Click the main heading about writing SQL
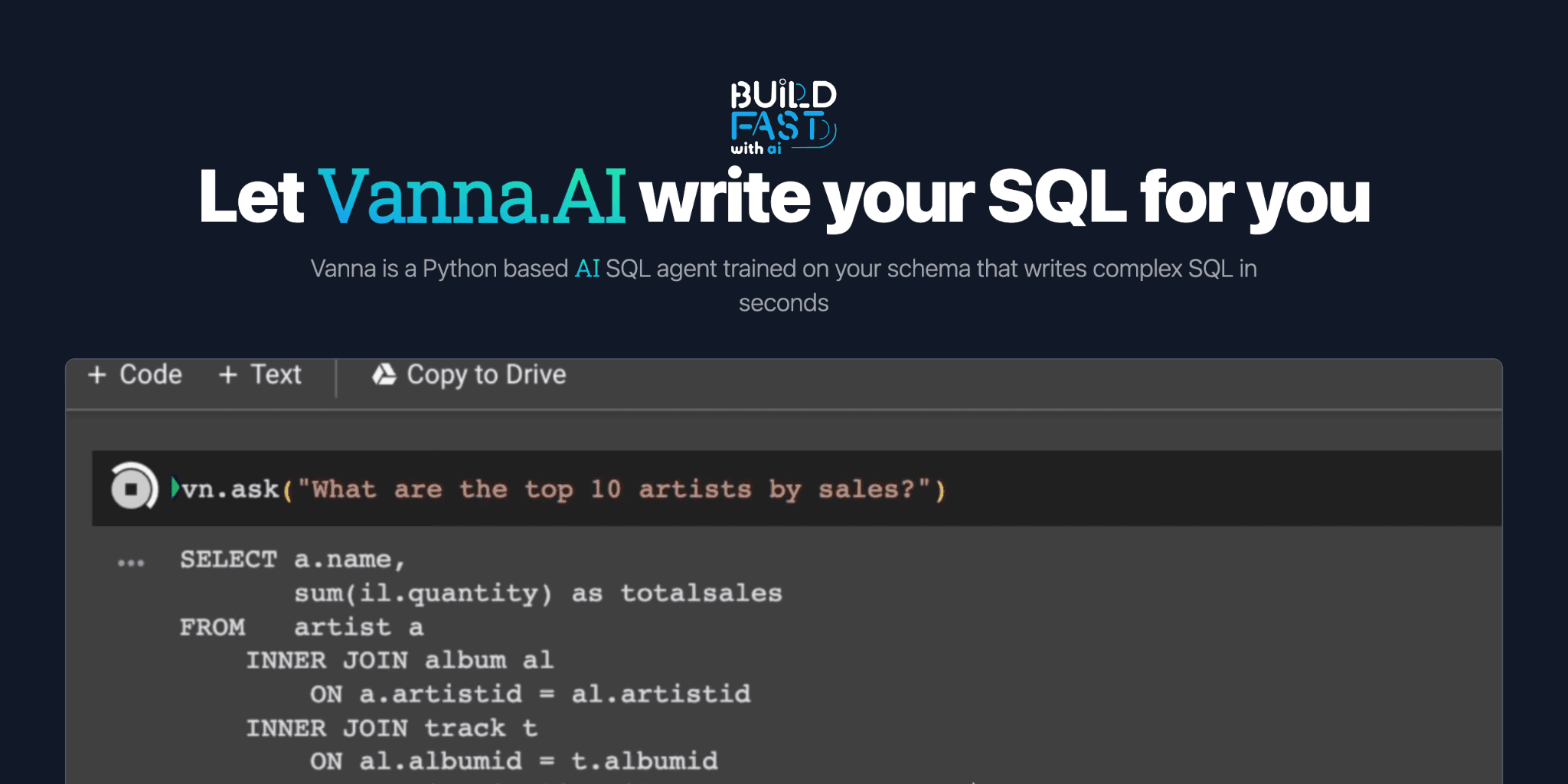The height and width of the screenshot is (784, 1568). (784, 198)
